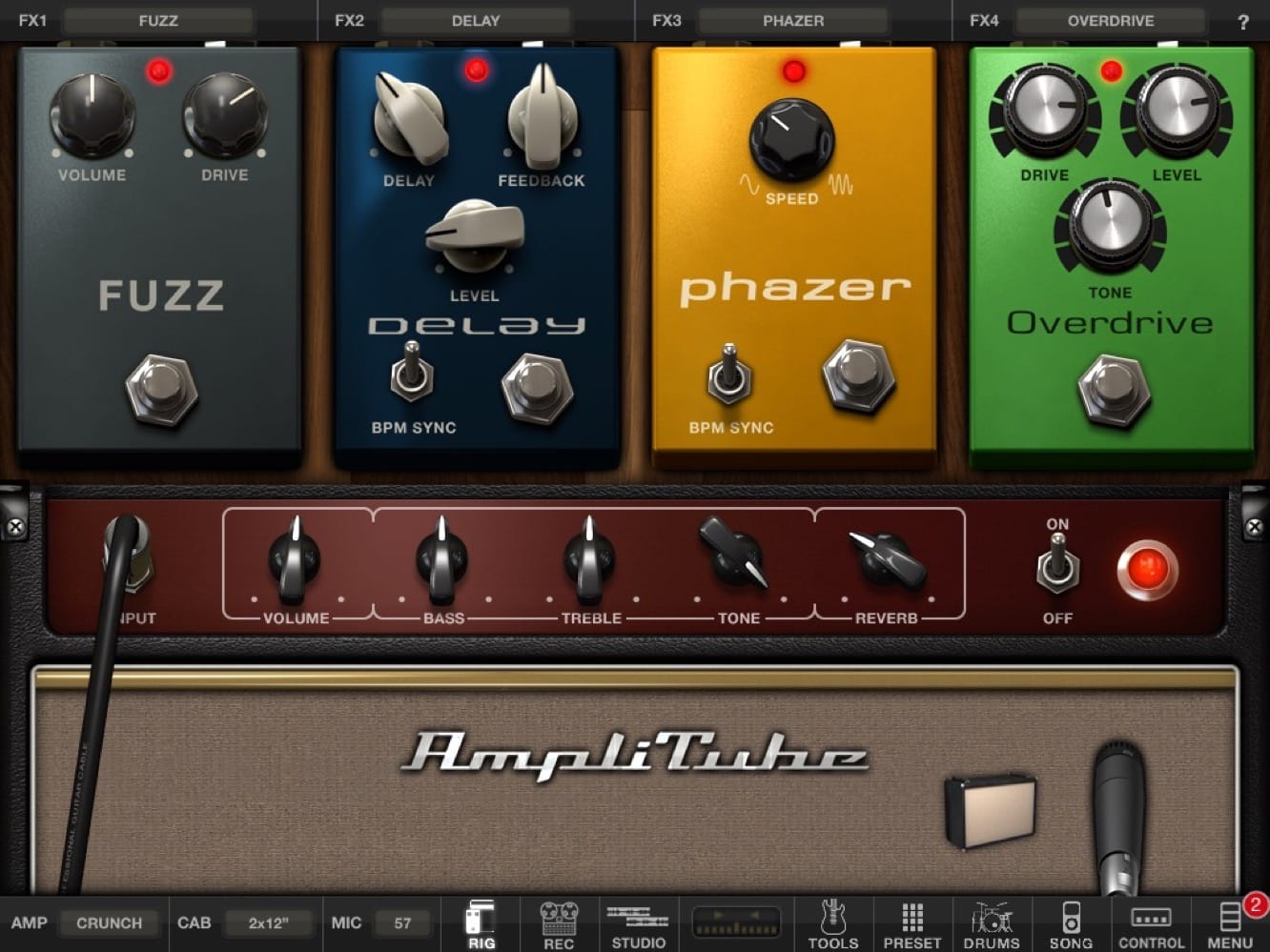Open the Preset grid icon
Viewport: 1270px width, 952px height.
pyautogui.click(x=912, y=924)
